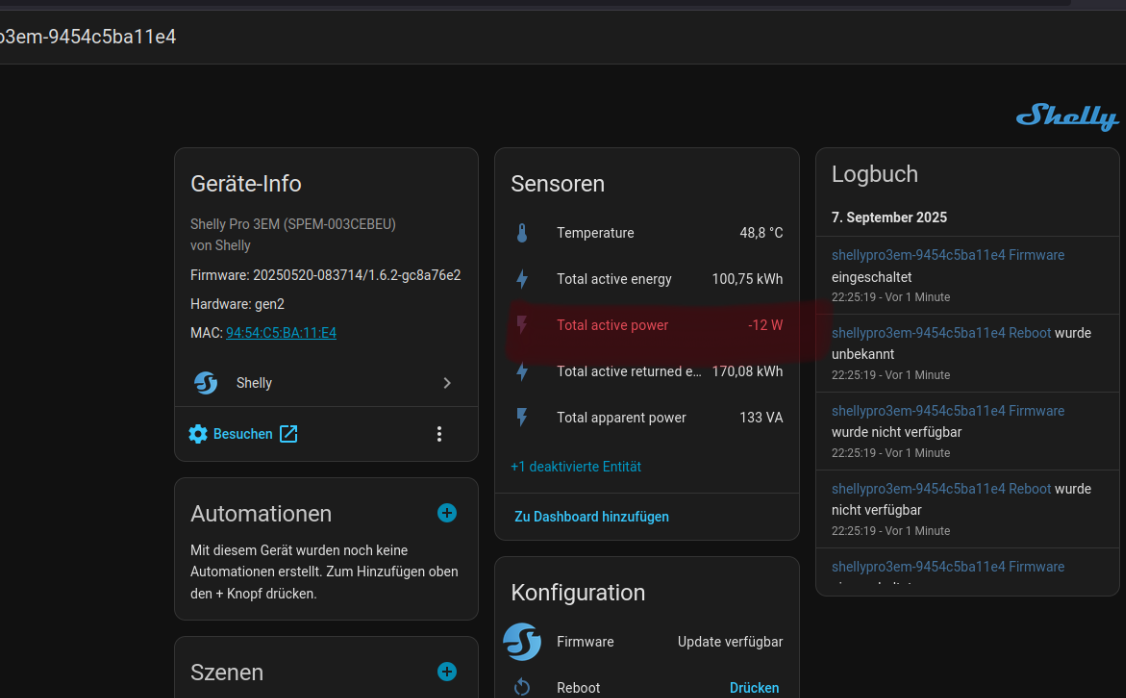Click the Update verfügbar firmware status
Image resolution: width=1126 pixels, height=698 pixels.
tap(730, 641)
